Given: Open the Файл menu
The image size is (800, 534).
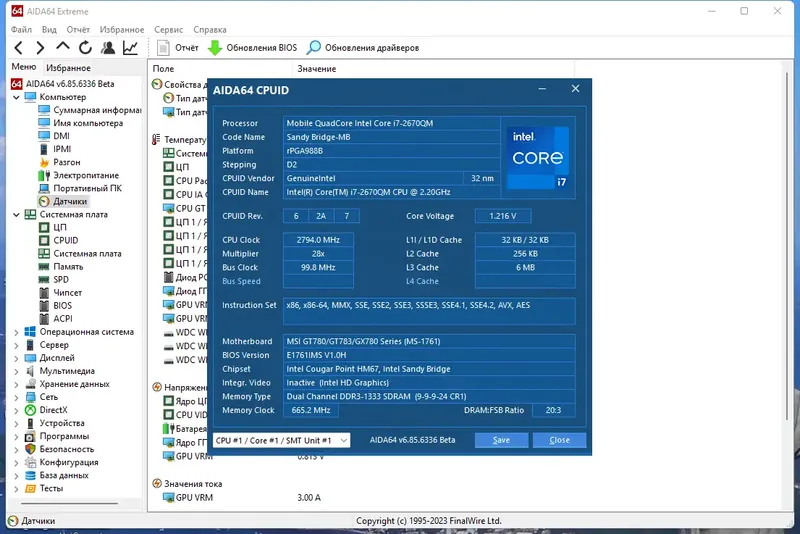Looking at the screenshot, I should click(x=21, y=30).
